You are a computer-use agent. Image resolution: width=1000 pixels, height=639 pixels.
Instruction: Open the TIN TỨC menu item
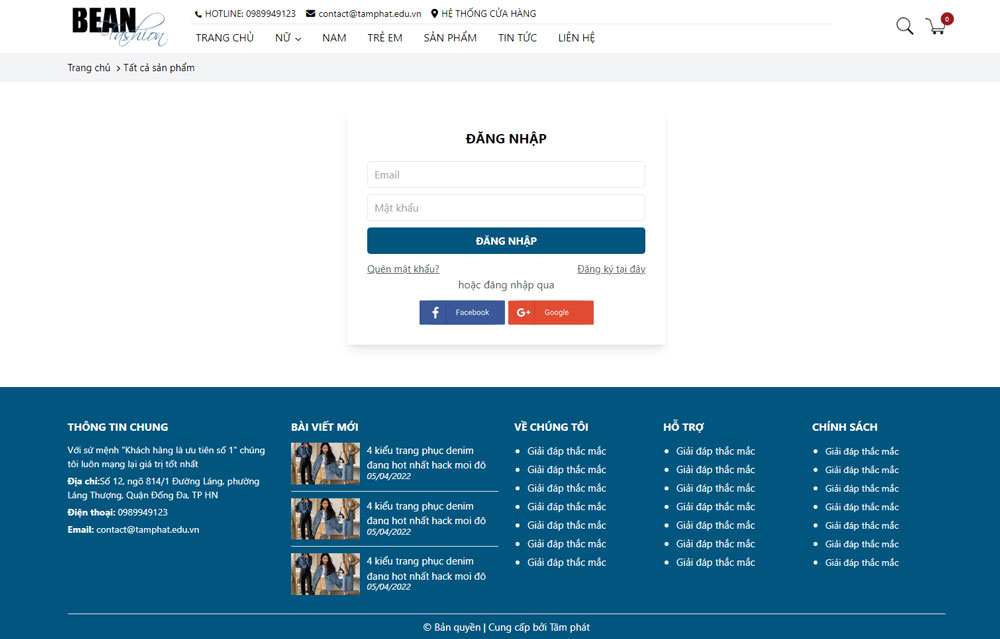pyautogui.click(x=517, y=38)
